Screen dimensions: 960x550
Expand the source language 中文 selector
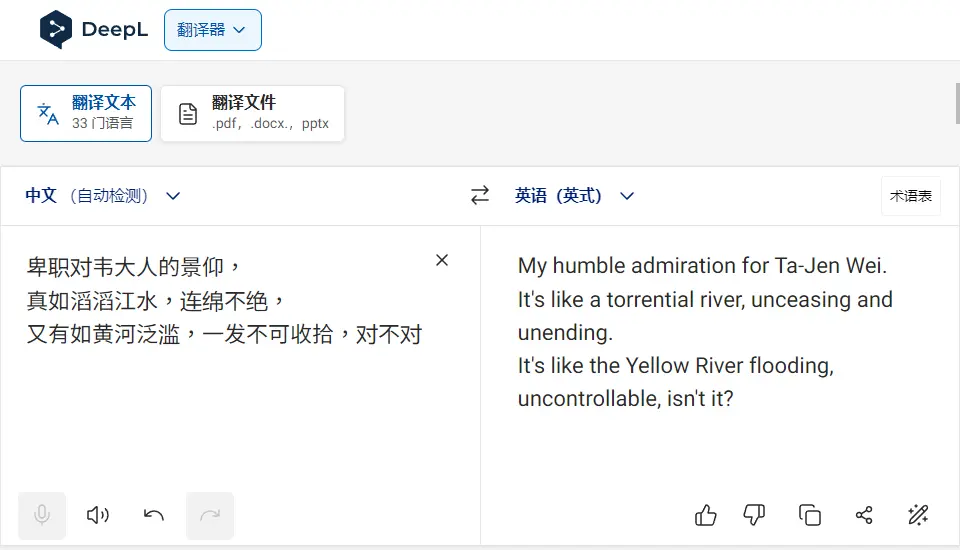[103, 196]
